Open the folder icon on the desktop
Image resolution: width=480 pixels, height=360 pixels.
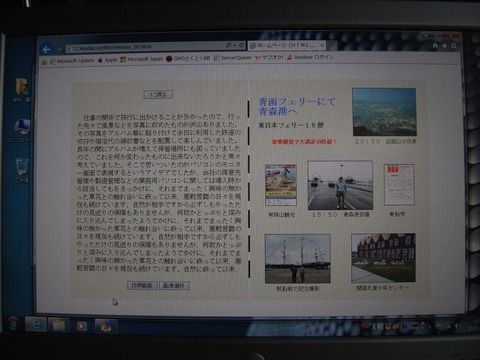click(22, 90)
